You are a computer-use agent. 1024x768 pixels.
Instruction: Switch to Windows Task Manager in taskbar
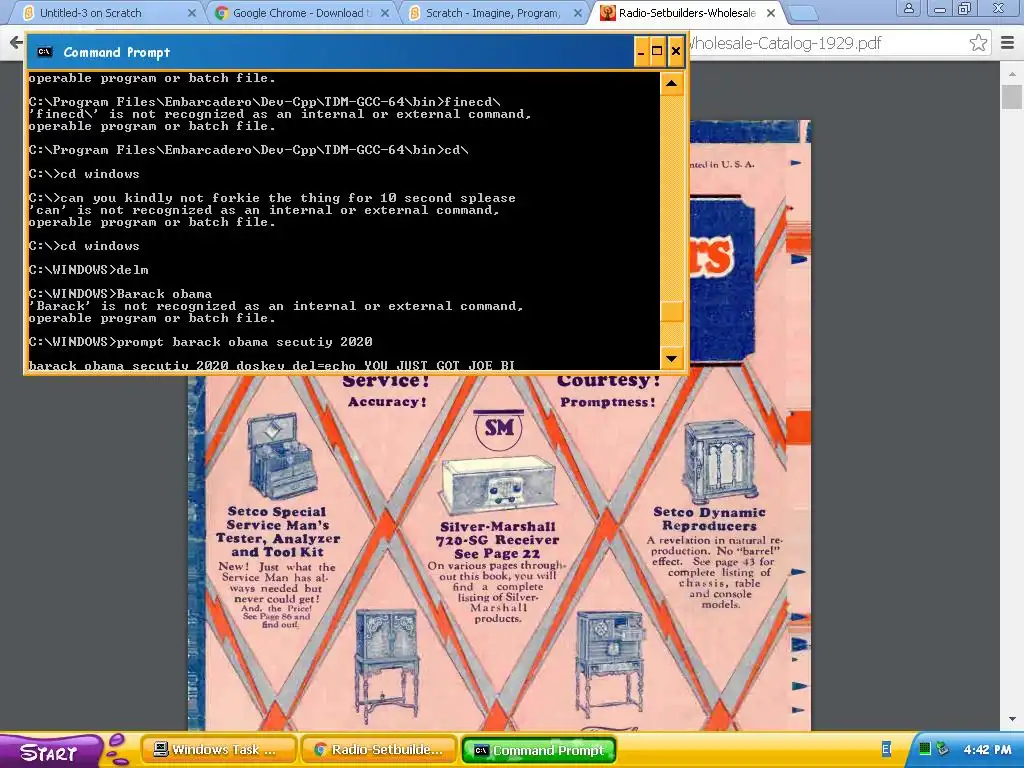218,750
